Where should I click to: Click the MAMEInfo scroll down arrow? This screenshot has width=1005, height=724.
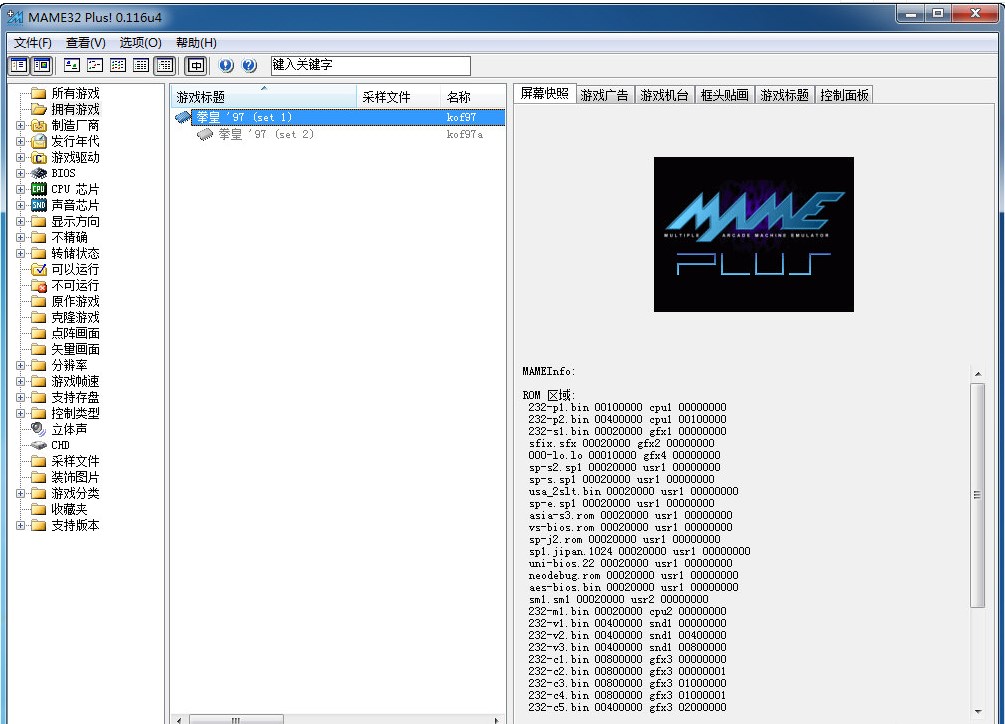click(977, 711)
